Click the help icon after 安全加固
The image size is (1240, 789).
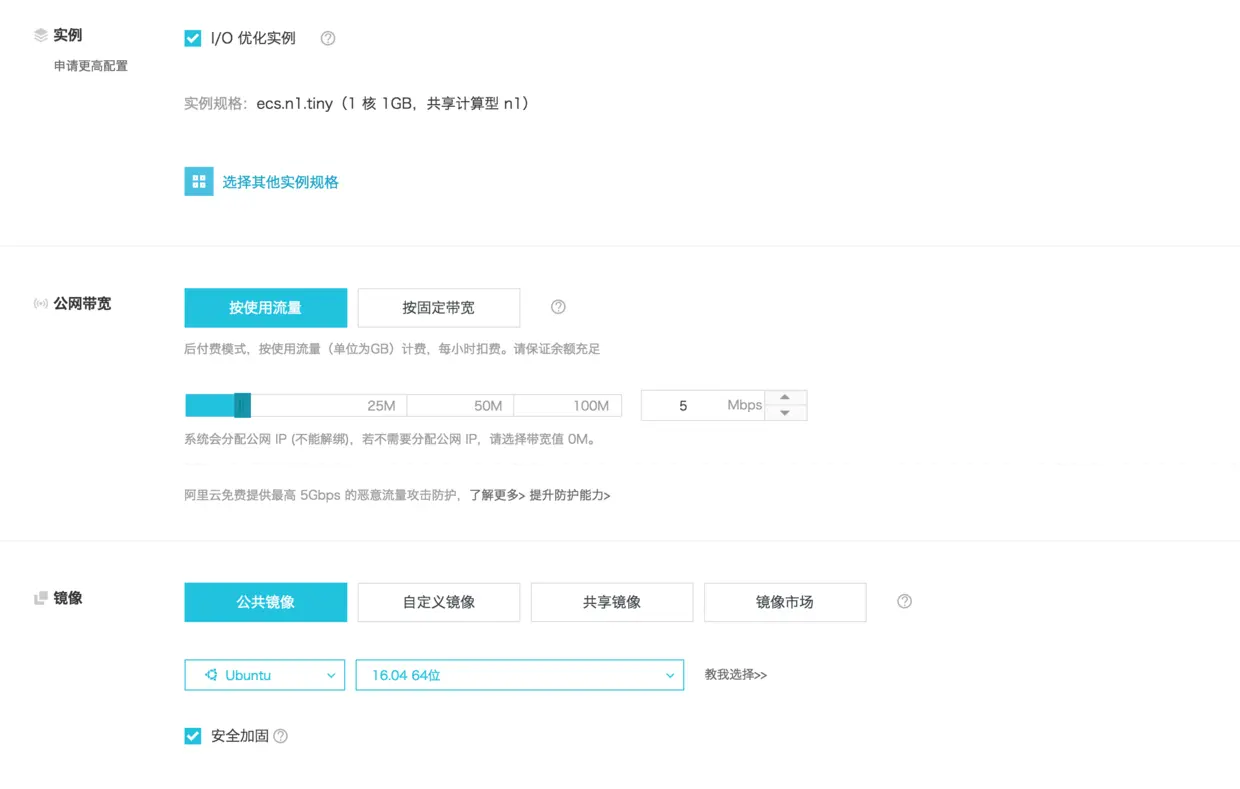[x=279, y=735]
